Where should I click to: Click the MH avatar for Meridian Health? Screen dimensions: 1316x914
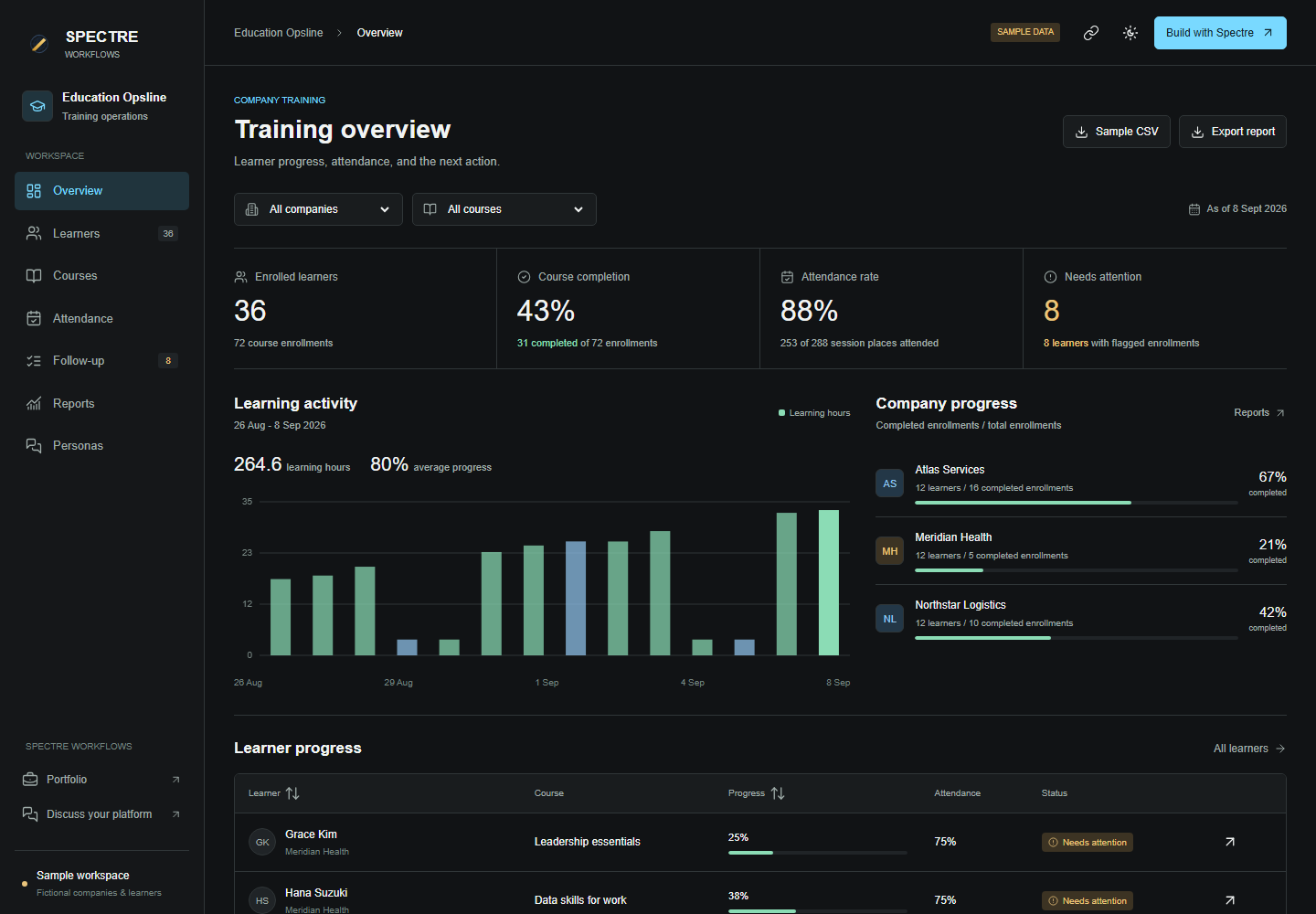pyautogui.click(x=890, y=551)
